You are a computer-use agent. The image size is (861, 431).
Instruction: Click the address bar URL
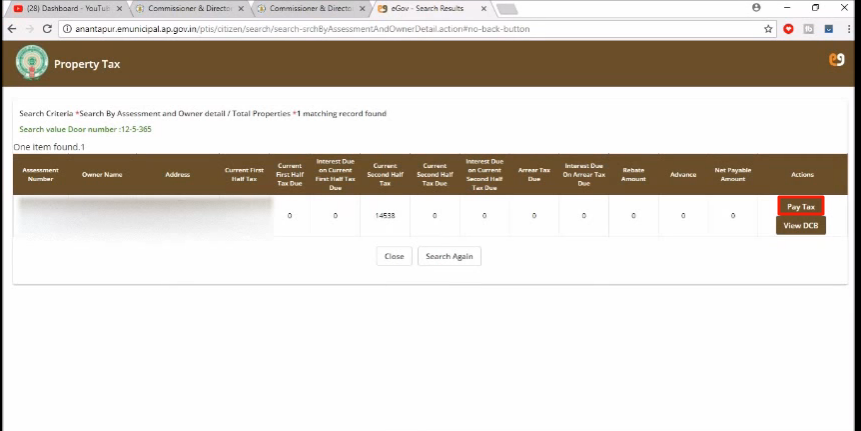[x=302, y=29]
